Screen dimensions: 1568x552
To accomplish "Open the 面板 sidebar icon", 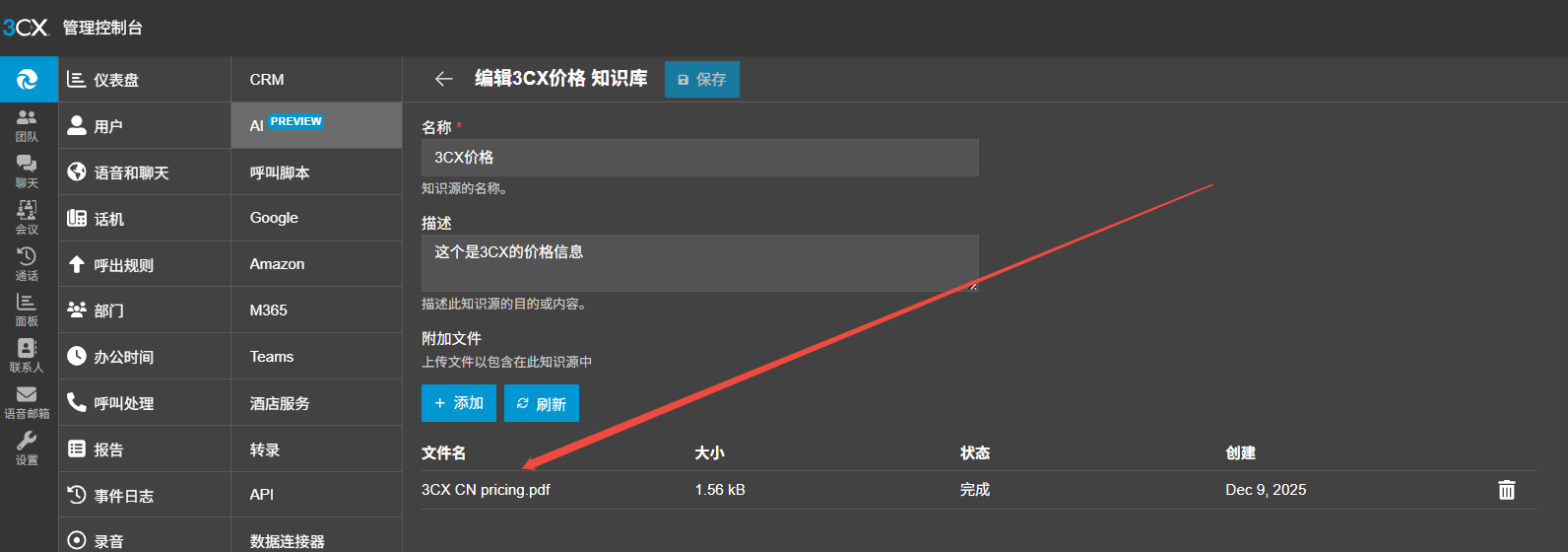I will tap(28, 310).
